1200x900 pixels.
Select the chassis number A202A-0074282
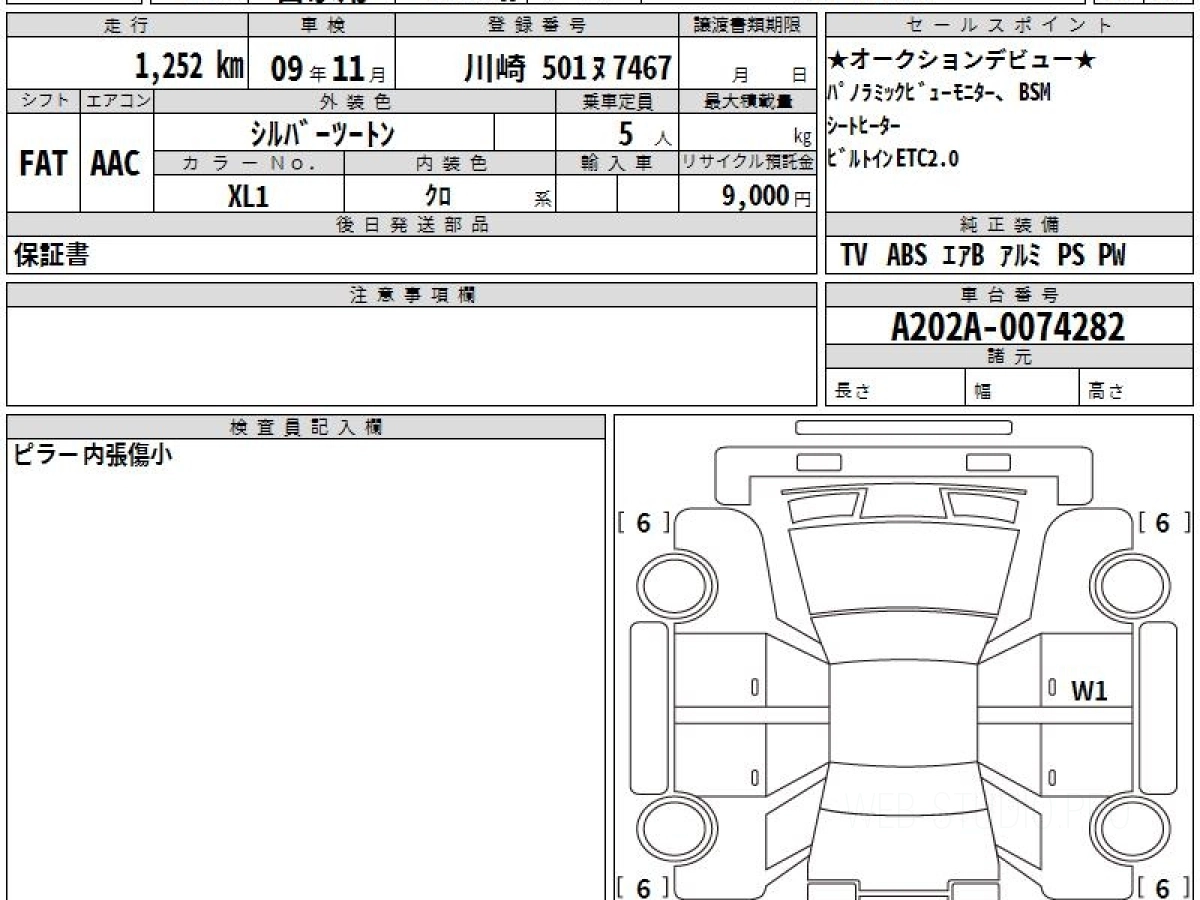tap(1008, 327)
